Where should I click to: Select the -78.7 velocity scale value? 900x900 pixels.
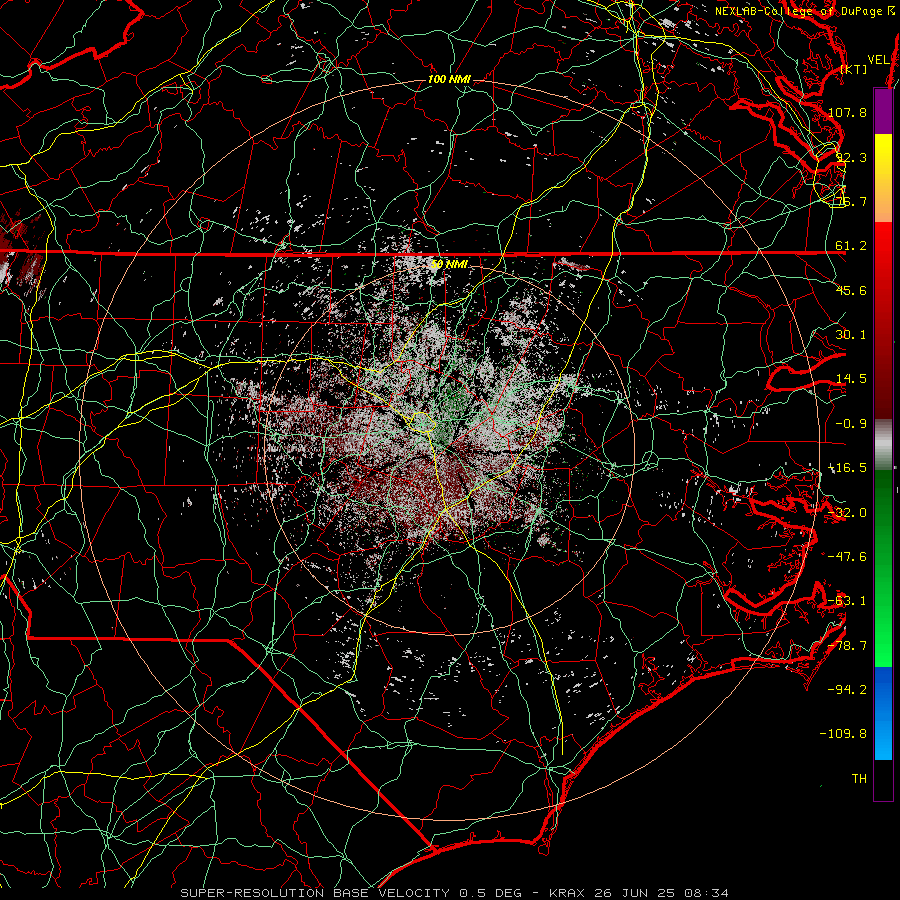point(847,646)
